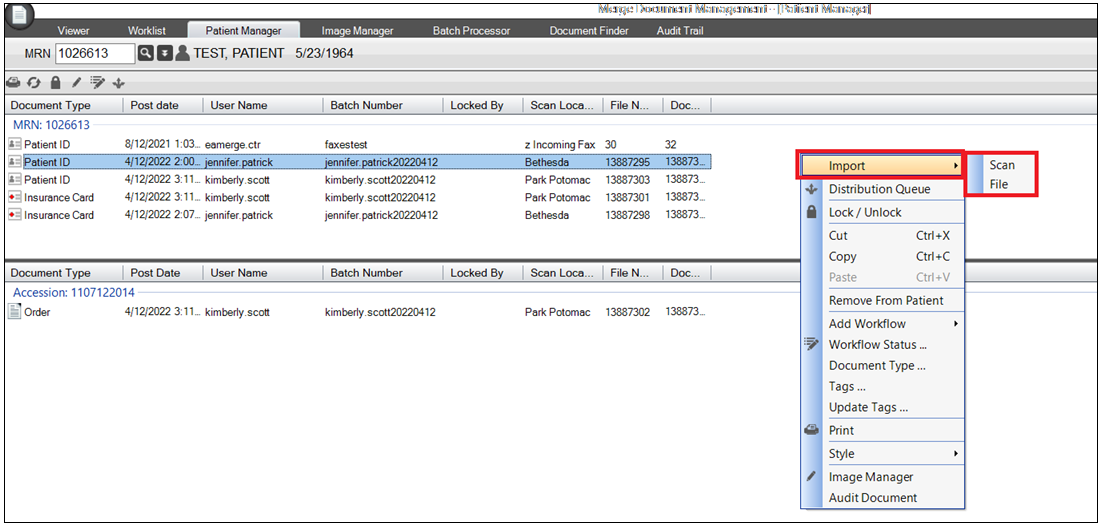Go to the Document Finder tab
Viewport: 1104px width, 527px height.
[589, 31]
